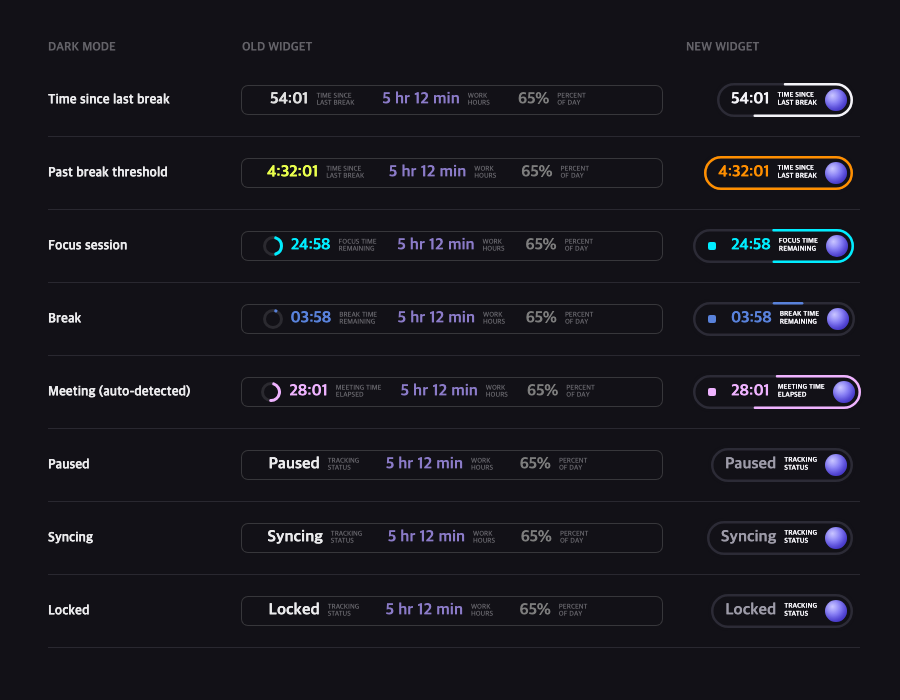Click pink stop square in Meeting new widget

712,392
